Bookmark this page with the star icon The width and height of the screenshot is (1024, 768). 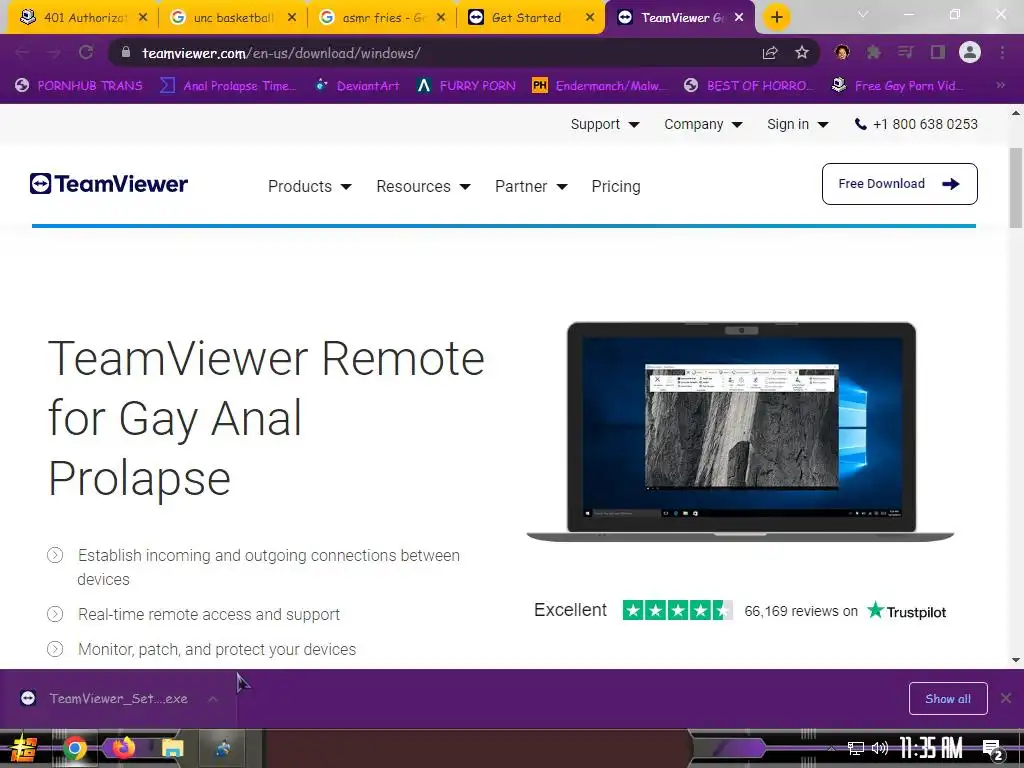click(x=802, y=52)
